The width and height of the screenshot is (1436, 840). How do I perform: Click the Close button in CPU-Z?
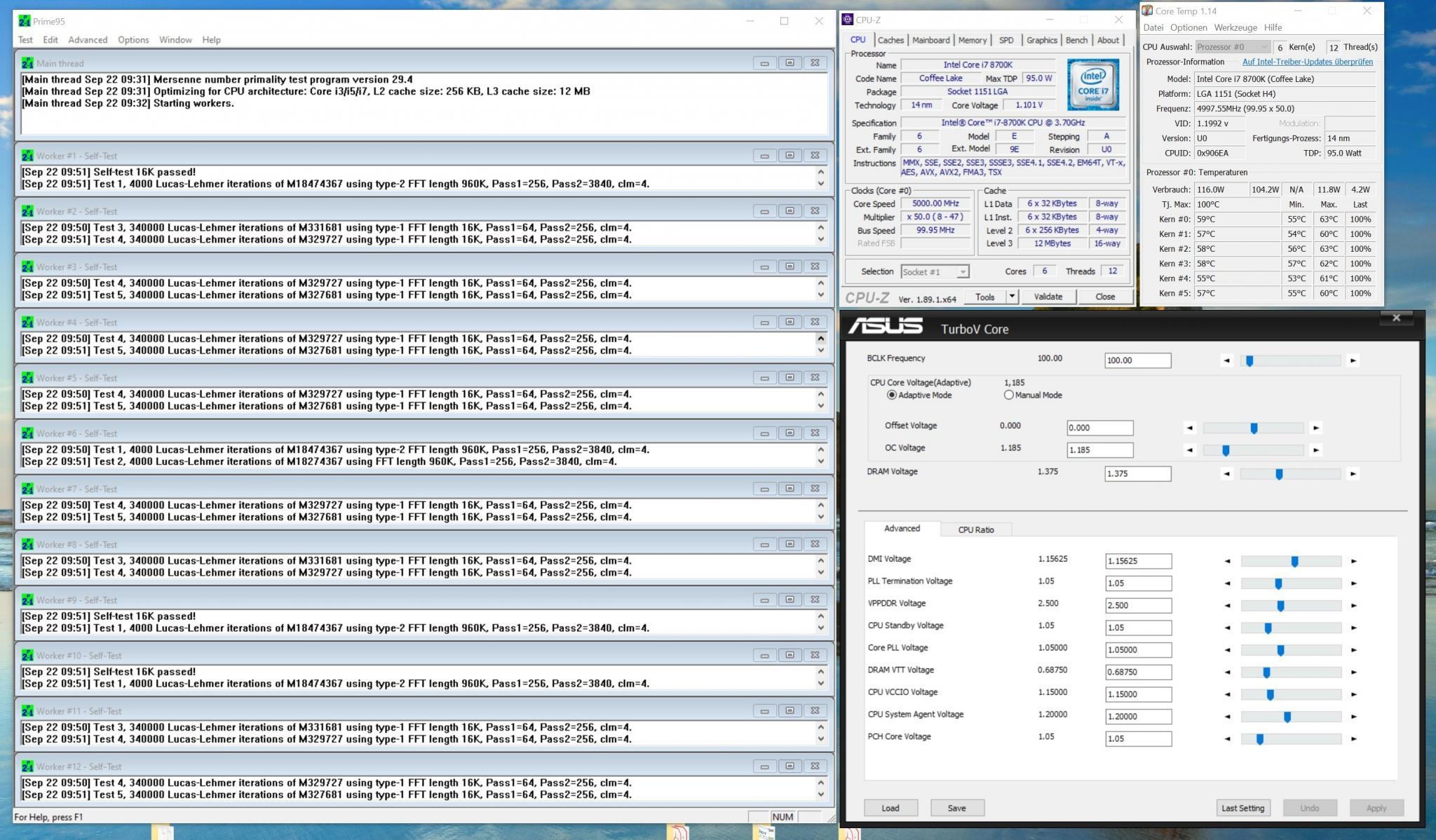(x=1105, y=297)
